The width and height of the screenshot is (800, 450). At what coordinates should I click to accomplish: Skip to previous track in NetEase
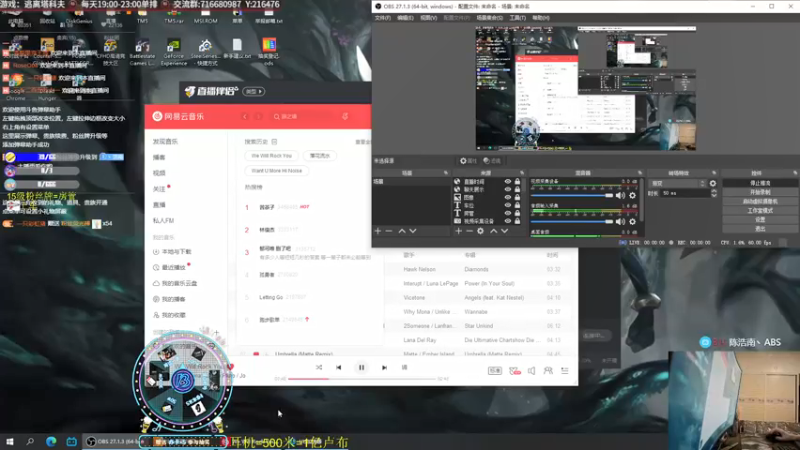pos(339,367)
